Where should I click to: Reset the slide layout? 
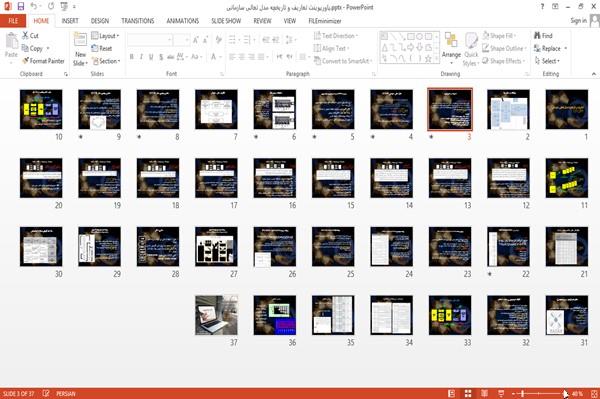[x=102, y=48]
